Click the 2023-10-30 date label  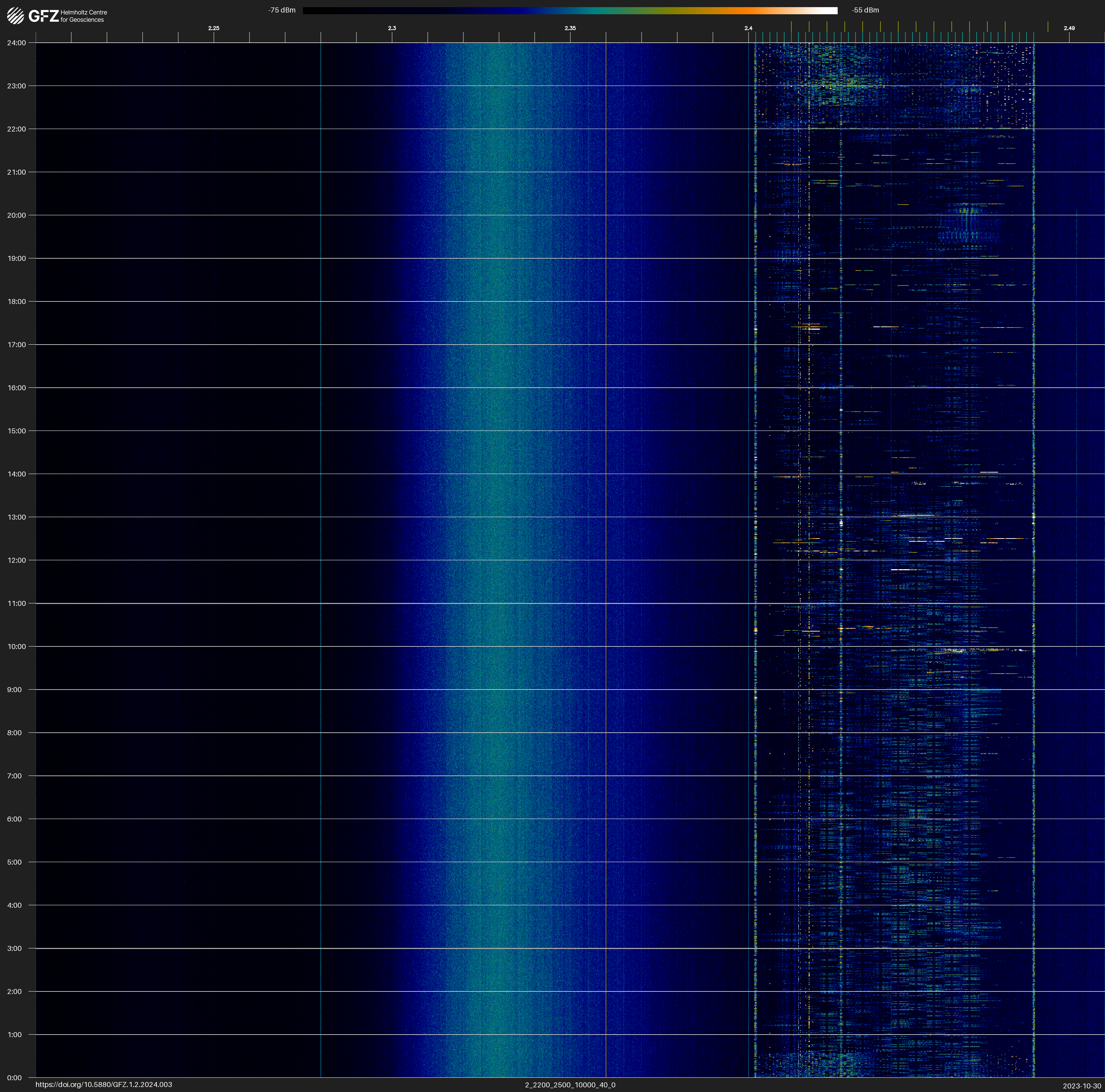[x=1081, y=1086]
